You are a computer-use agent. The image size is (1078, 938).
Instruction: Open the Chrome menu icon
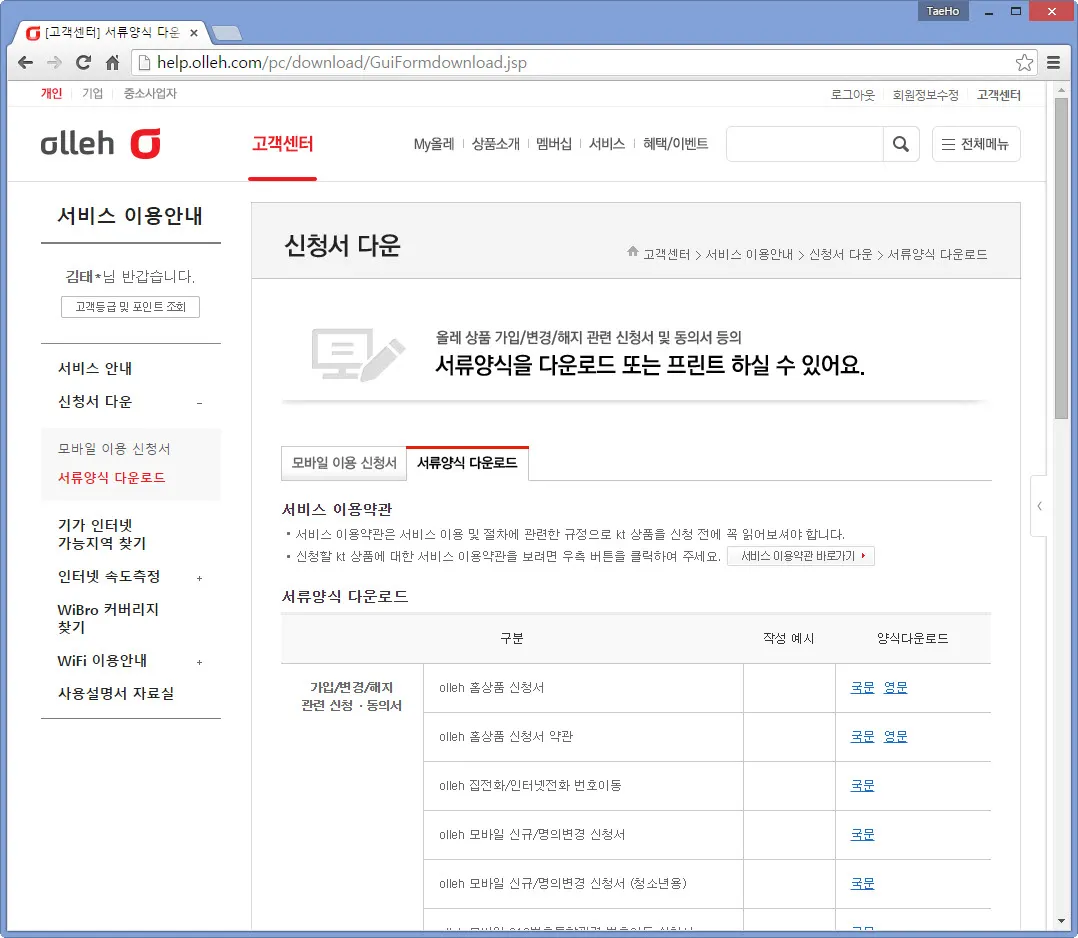coord(1052,62)
